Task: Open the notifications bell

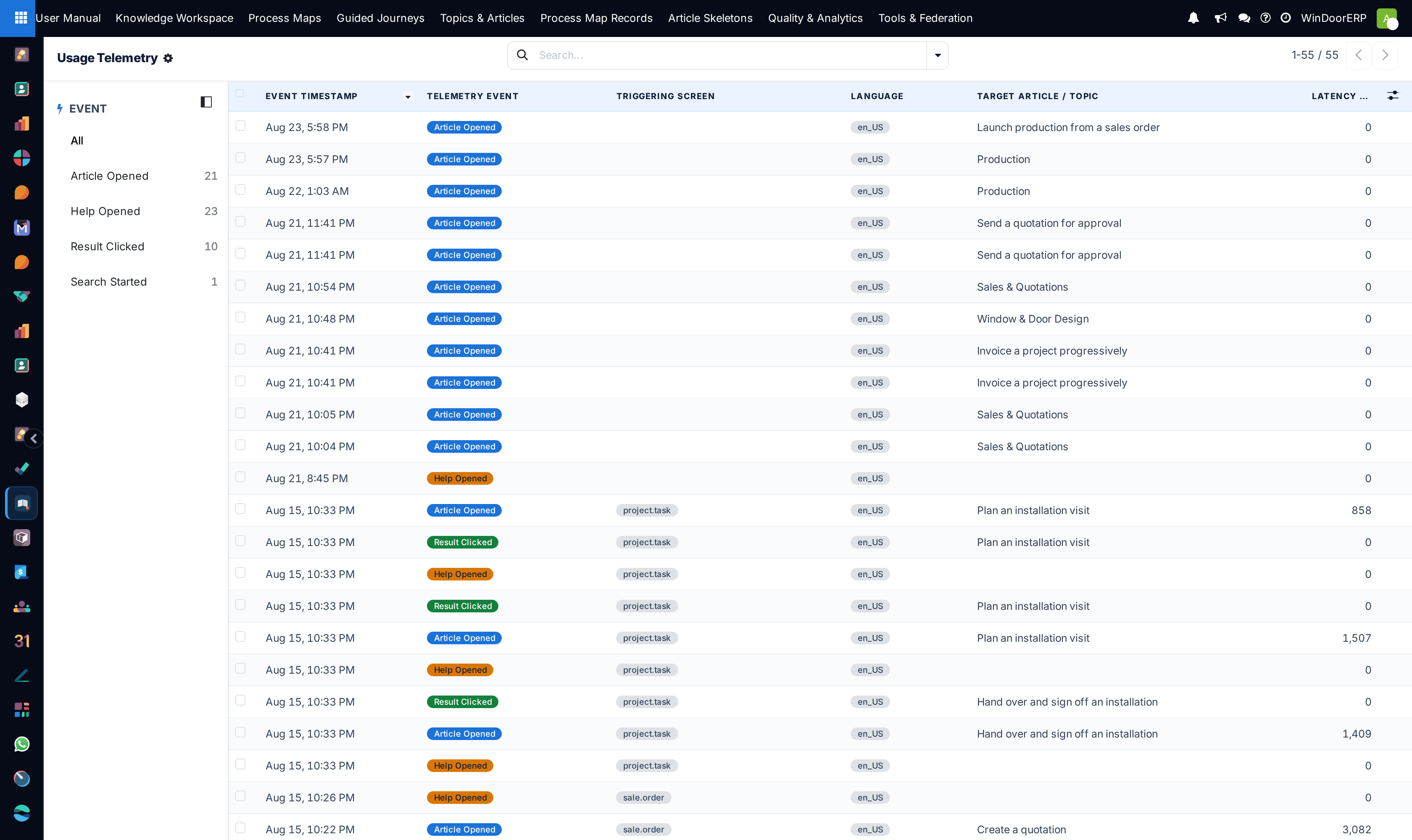Action: click(x=1193, y=18)
